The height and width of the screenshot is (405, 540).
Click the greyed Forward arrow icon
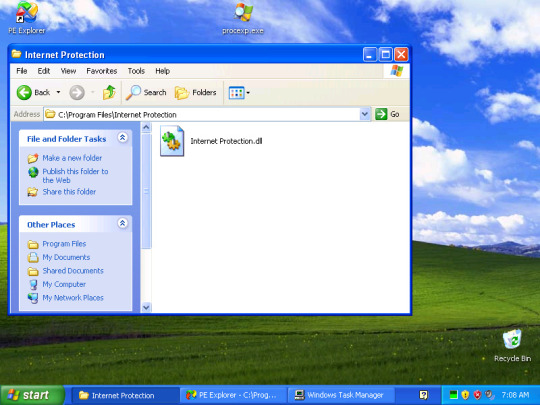pyautogui.click(x=77, y=92)
